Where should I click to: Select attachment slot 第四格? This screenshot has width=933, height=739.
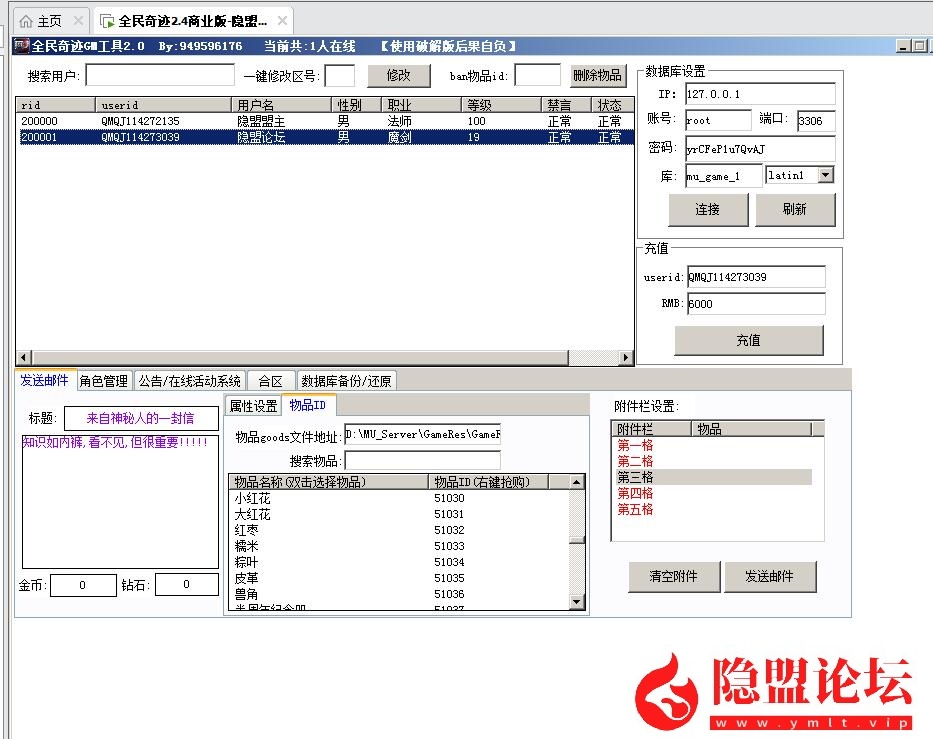point(635,493)
